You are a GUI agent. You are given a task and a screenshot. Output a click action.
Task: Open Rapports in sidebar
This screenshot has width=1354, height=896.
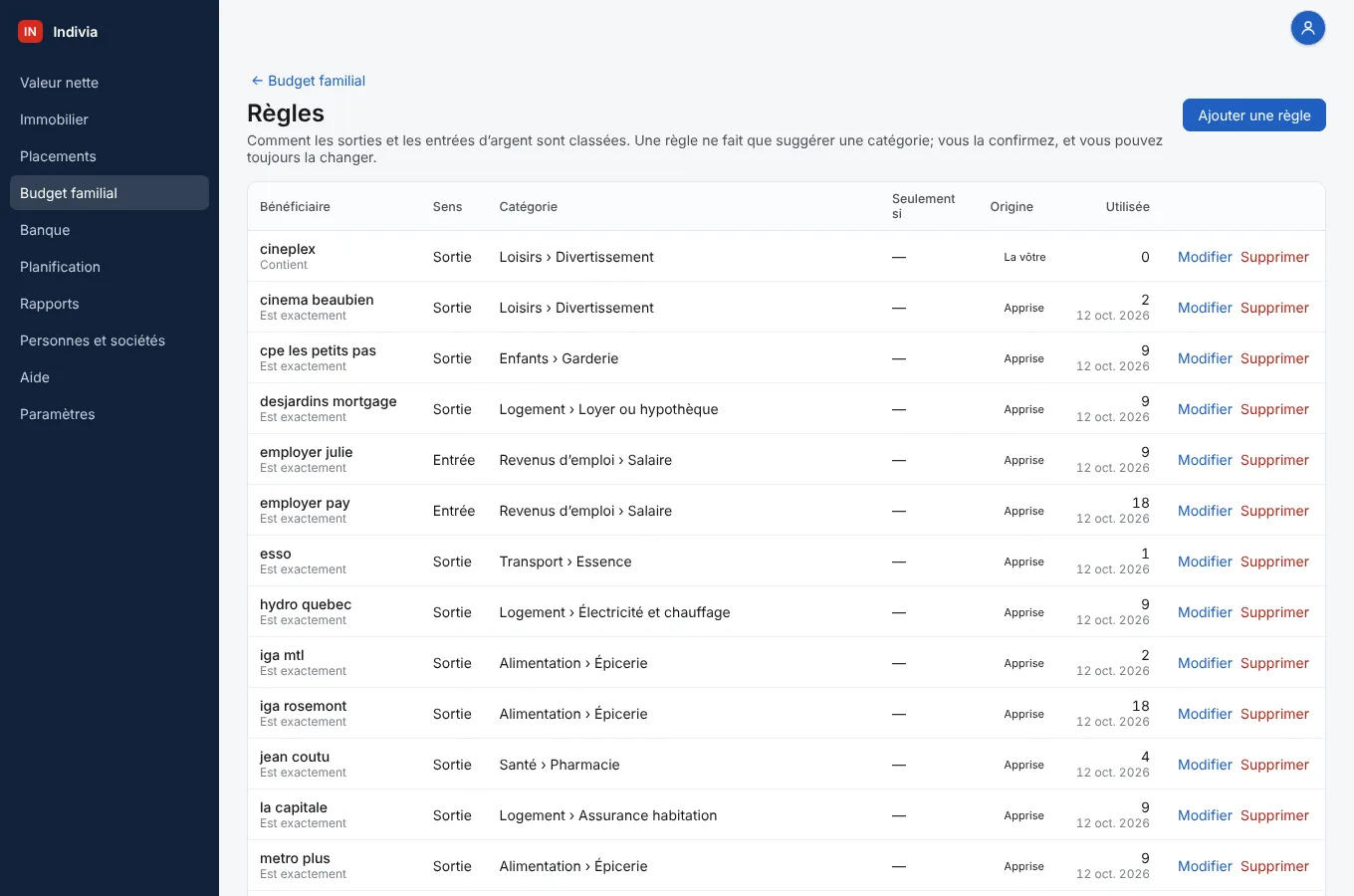(x=110, y=304)
